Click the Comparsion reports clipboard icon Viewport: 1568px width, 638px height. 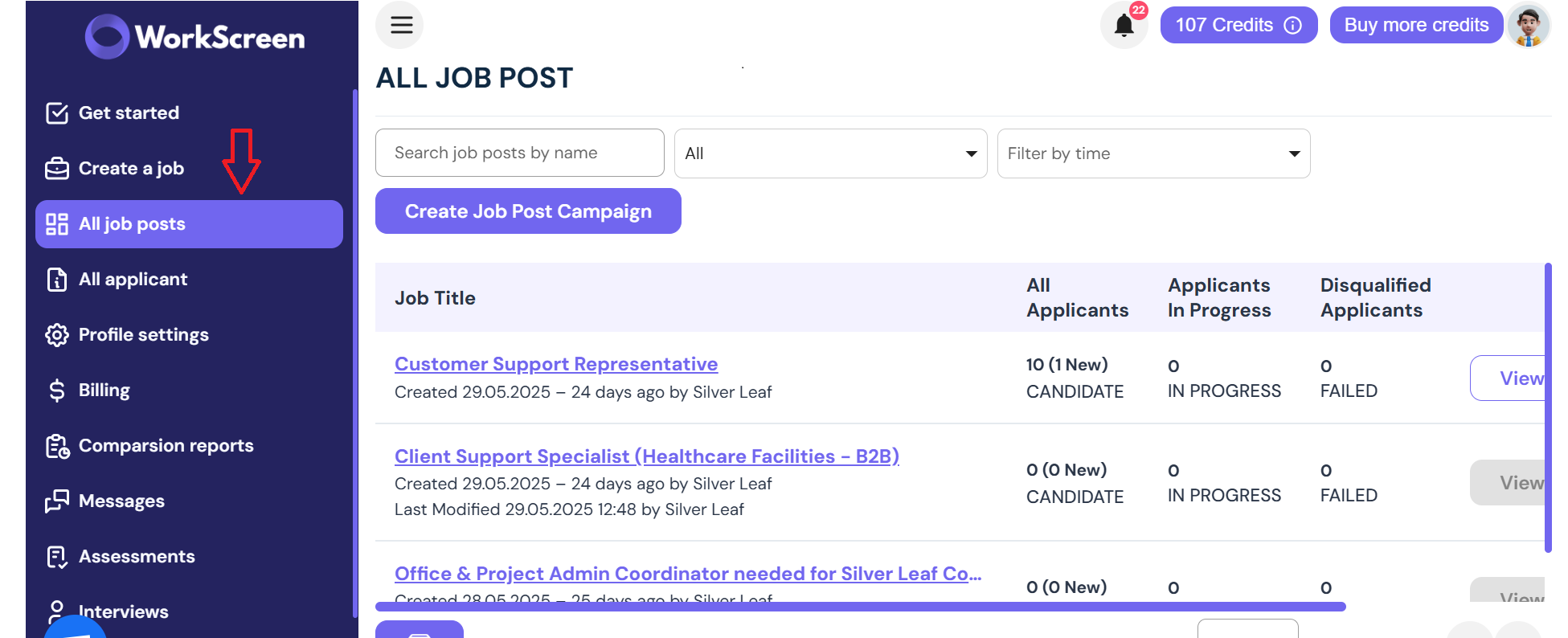coord(57,446)
